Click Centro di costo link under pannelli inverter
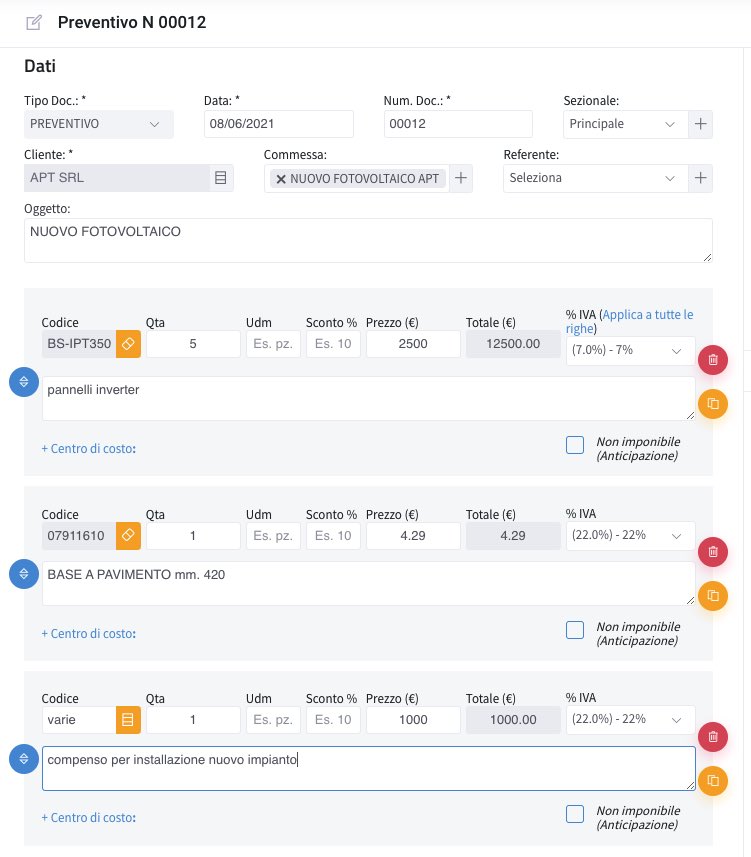 (x=89, y=449)
